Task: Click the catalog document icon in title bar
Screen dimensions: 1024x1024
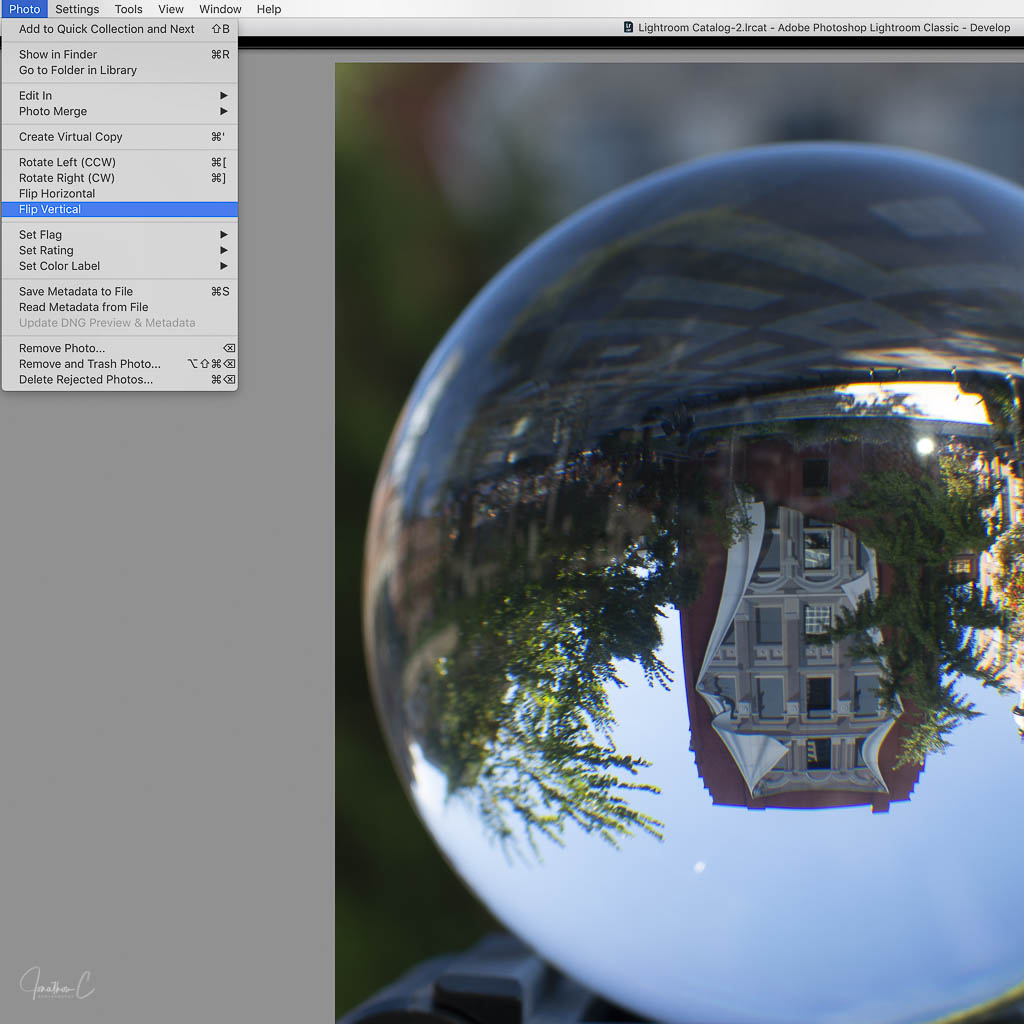Action: (628, 28)
